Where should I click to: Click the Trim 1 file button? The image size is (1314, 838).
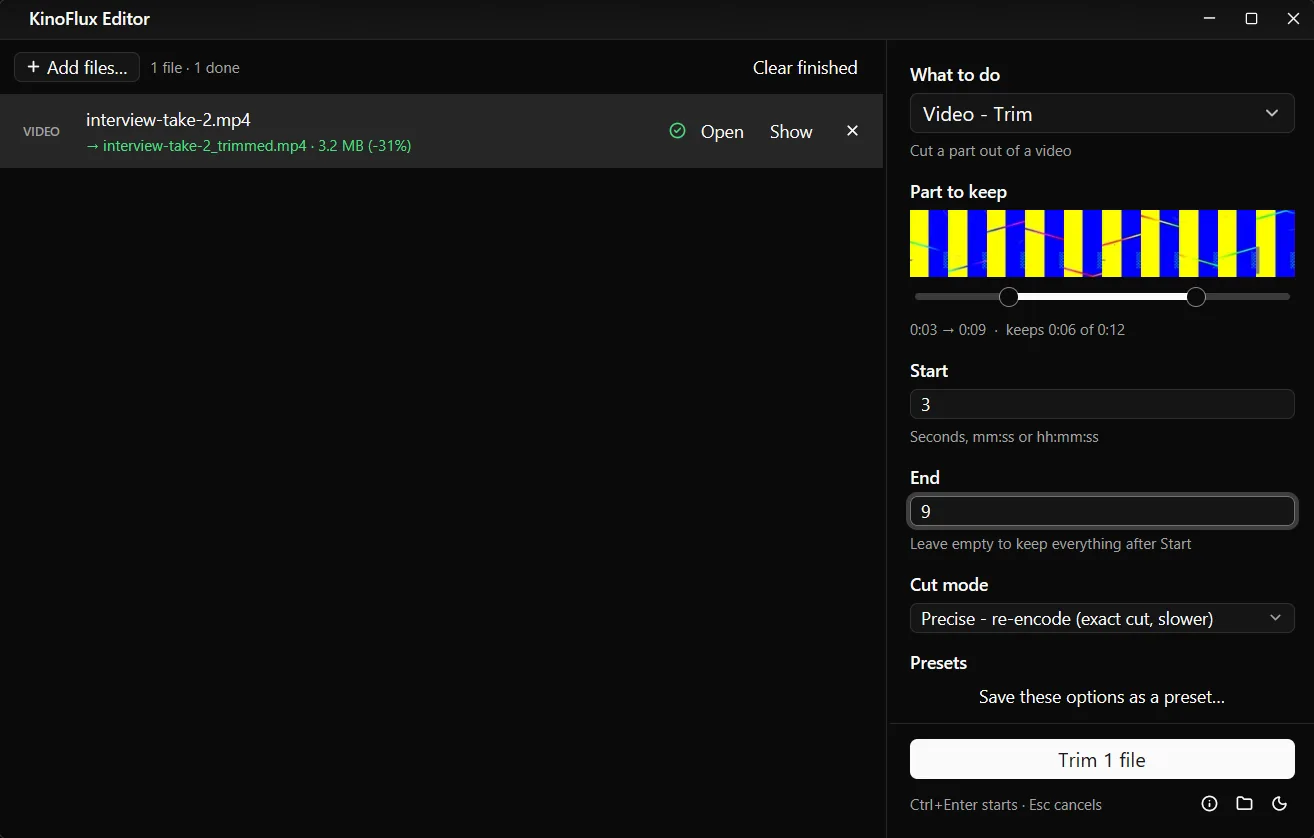click(1102, 759)
